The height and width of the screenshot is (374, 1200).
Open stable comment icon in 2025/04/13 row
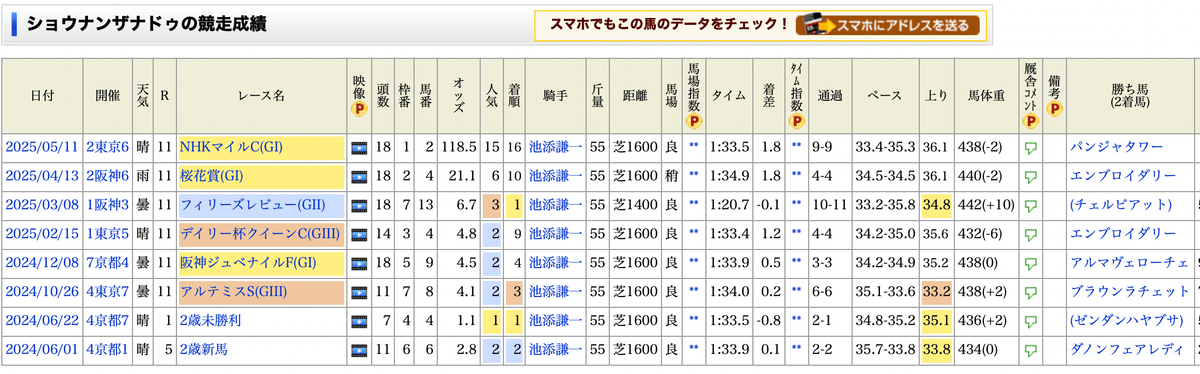(1031, 177)
